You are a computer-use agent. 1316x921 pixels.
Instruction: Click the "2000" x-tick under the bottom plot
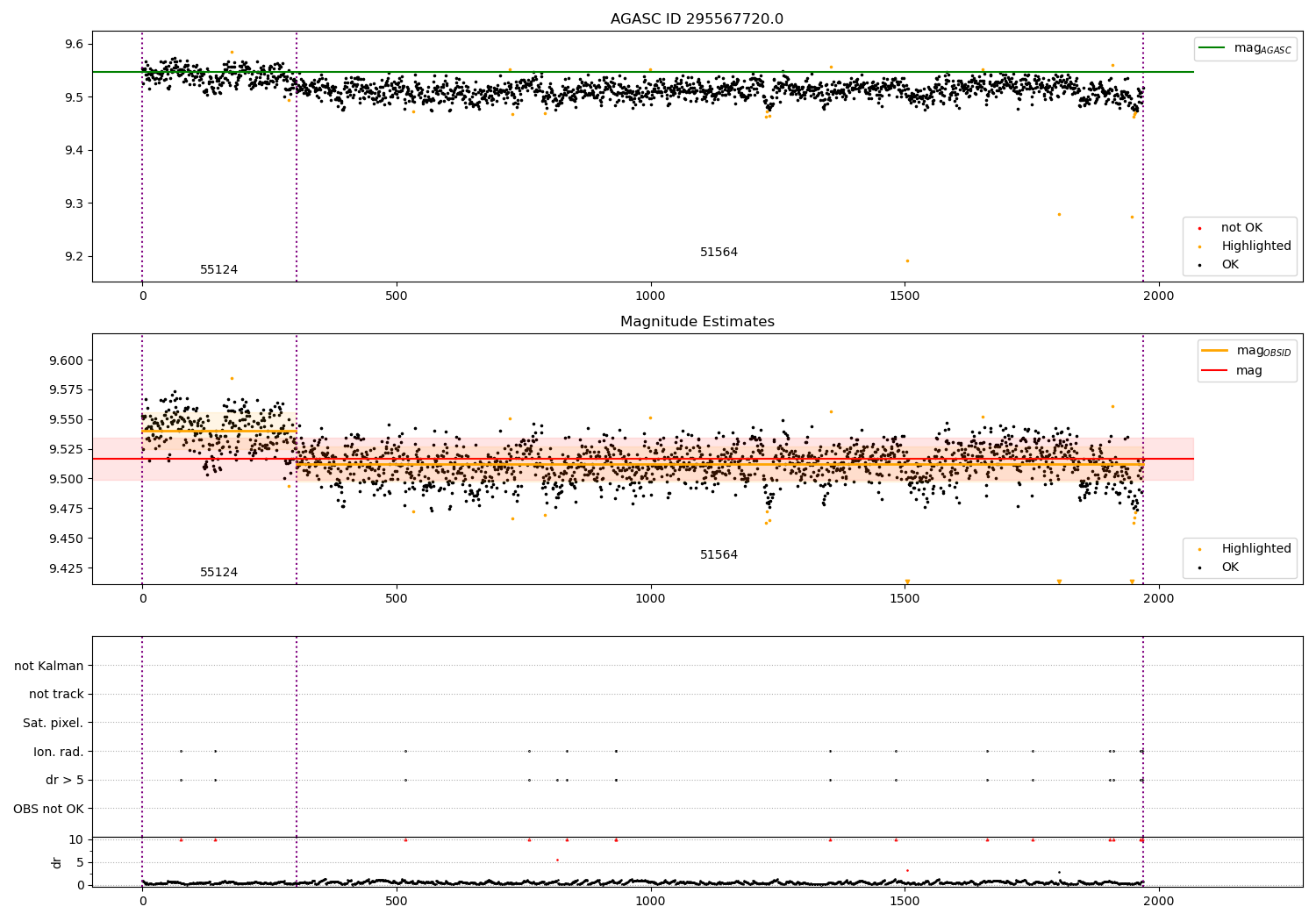pyautogui.click(x=1160, y=901)
